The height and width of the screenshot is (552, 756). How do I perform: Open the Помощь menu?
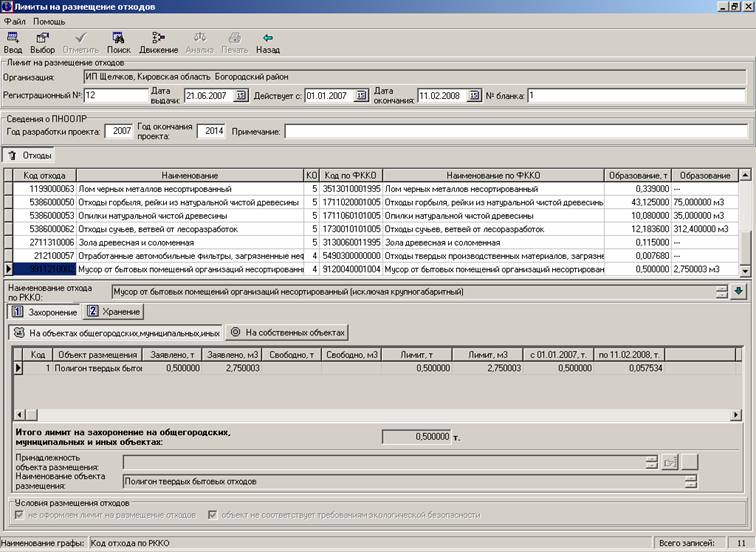(x=49, y=21)
